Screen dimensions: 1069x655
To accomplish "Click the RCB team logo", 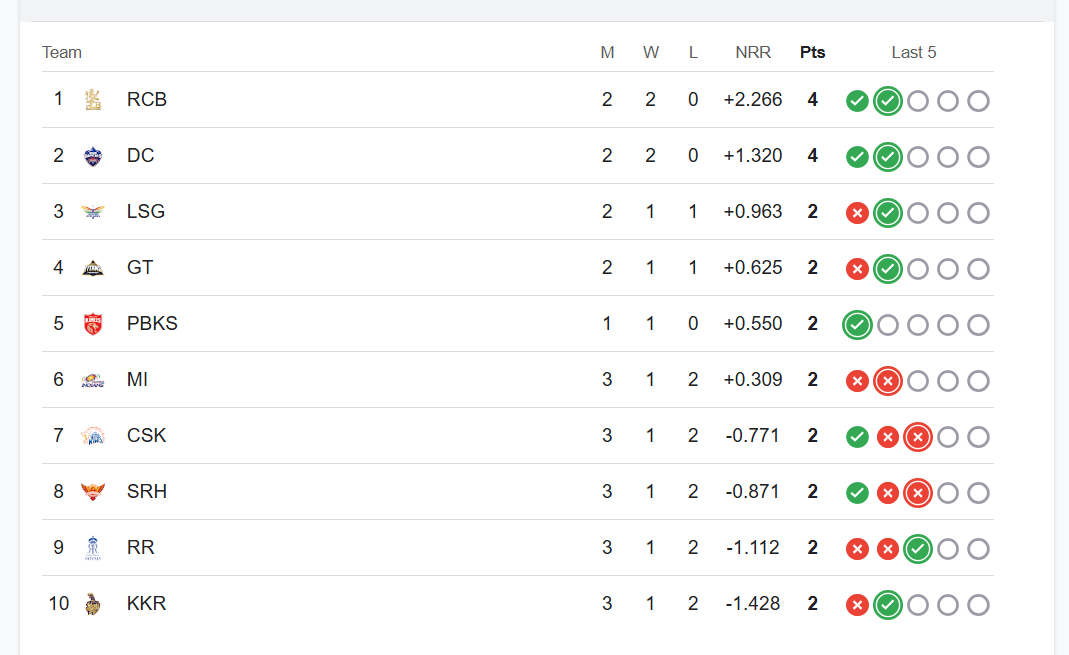I will tap(93, 100).
